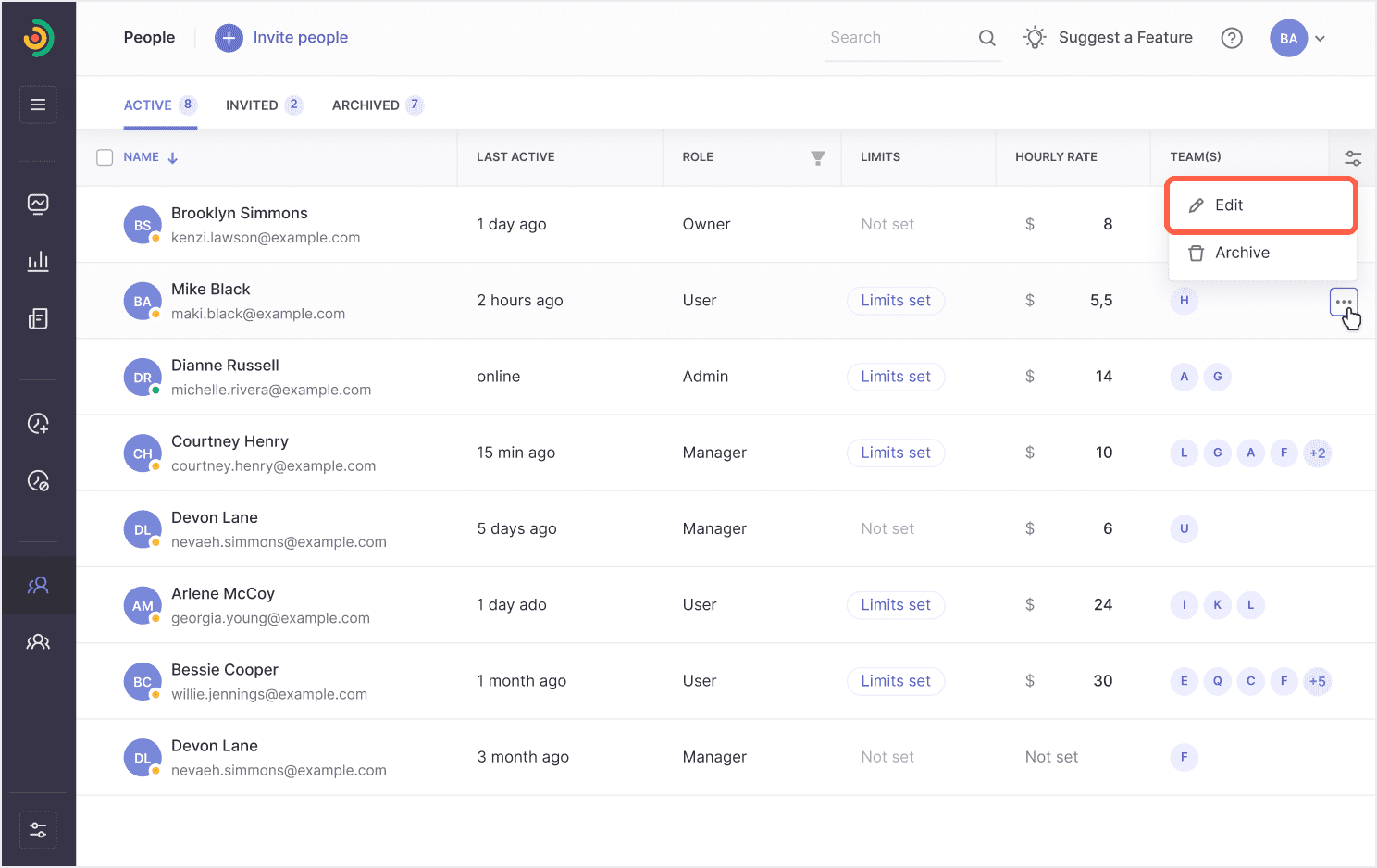Sort by the Name column arrow
Image resolution: width=1377 pixels, height=868 pixels.
coord(173,158)
